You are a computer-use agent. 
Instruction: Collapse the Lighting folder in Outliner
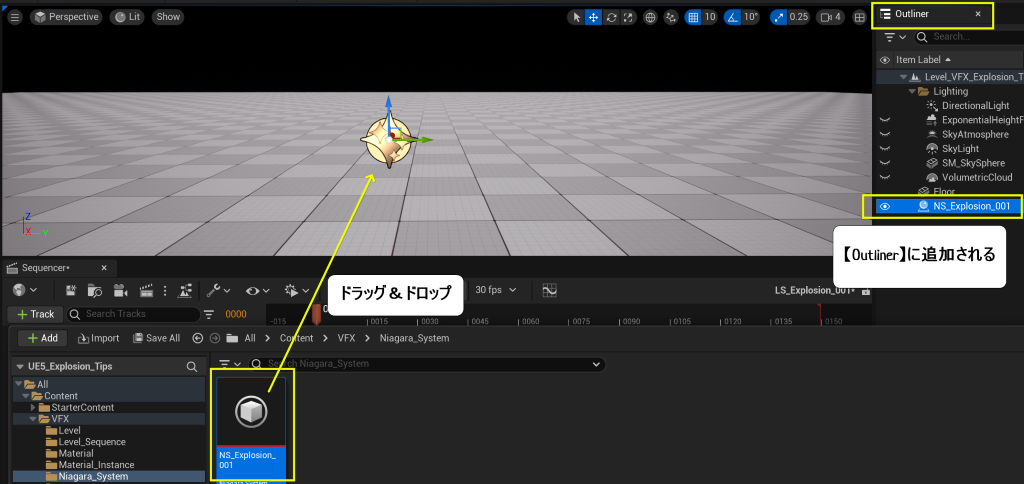pos(912,91)
